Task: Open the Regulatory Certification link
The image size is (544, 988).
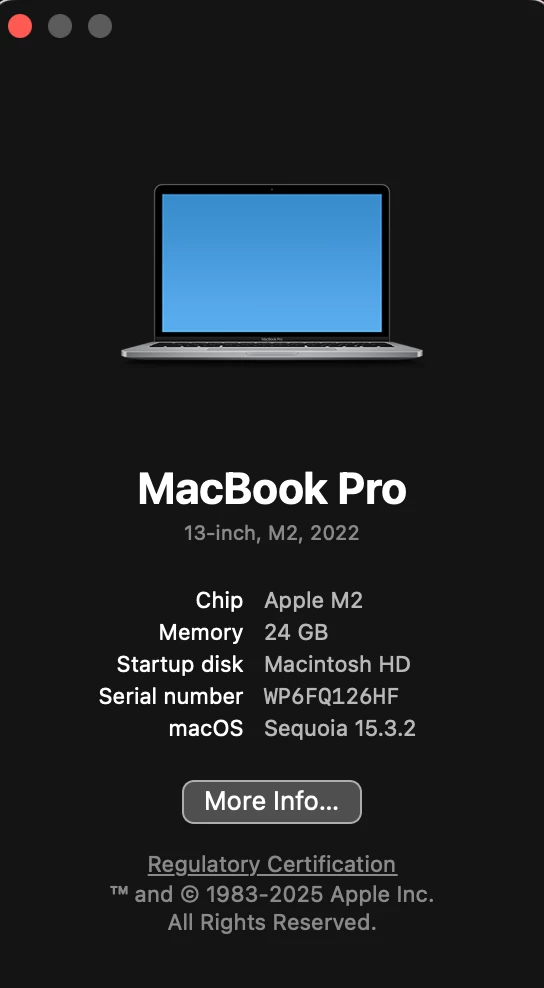Action: pos(272,864)
